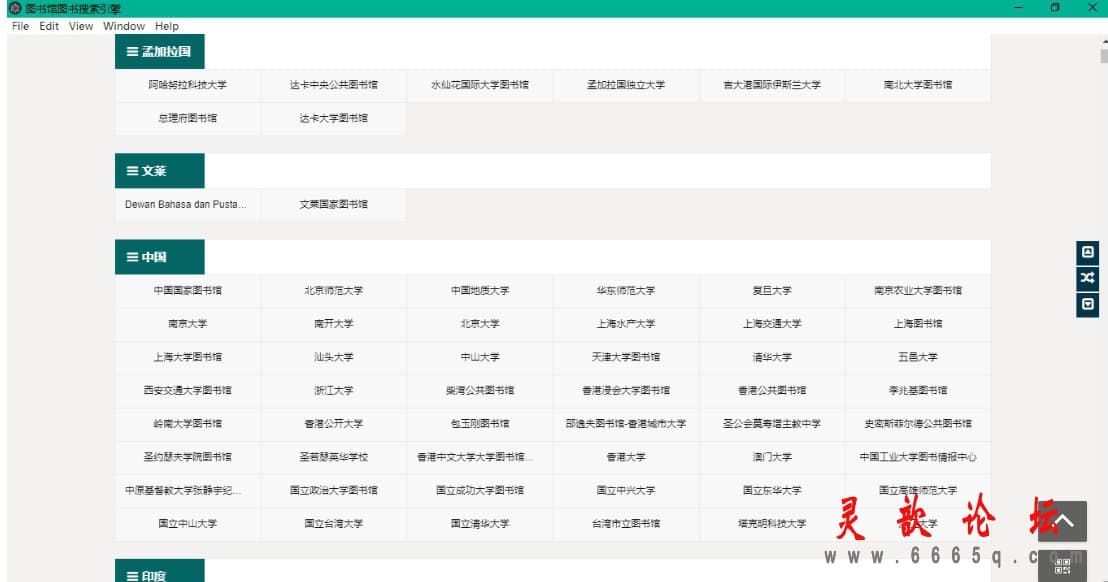
Task: Select the 中国 section header
Action: 160,257
